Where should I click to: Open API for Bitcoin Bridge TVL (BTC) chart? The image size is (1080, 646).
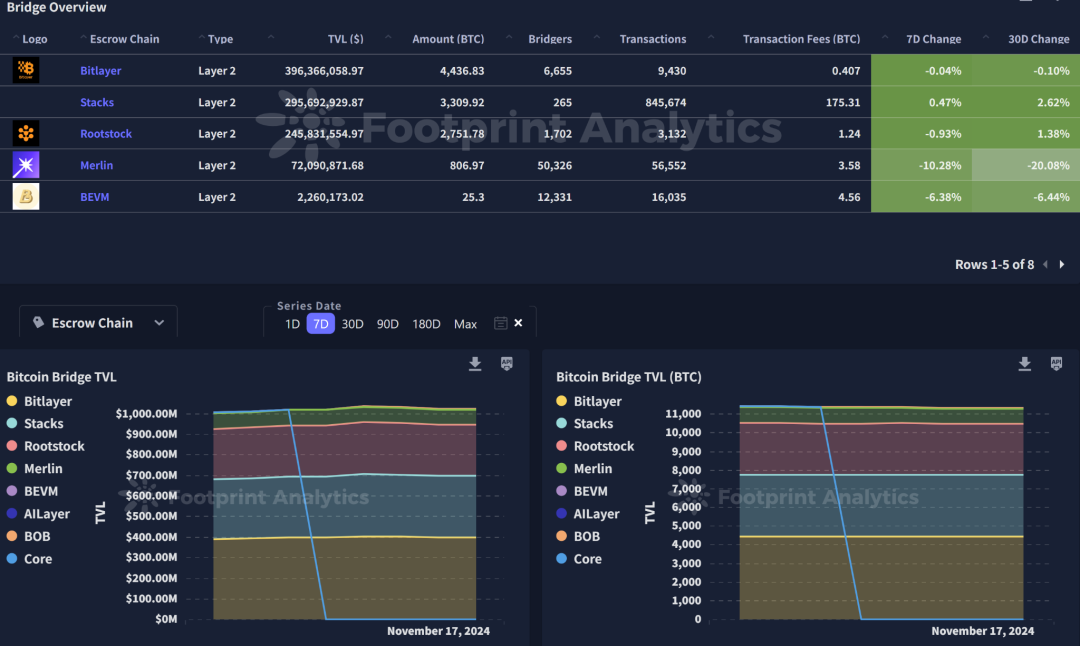[1057, 364]
